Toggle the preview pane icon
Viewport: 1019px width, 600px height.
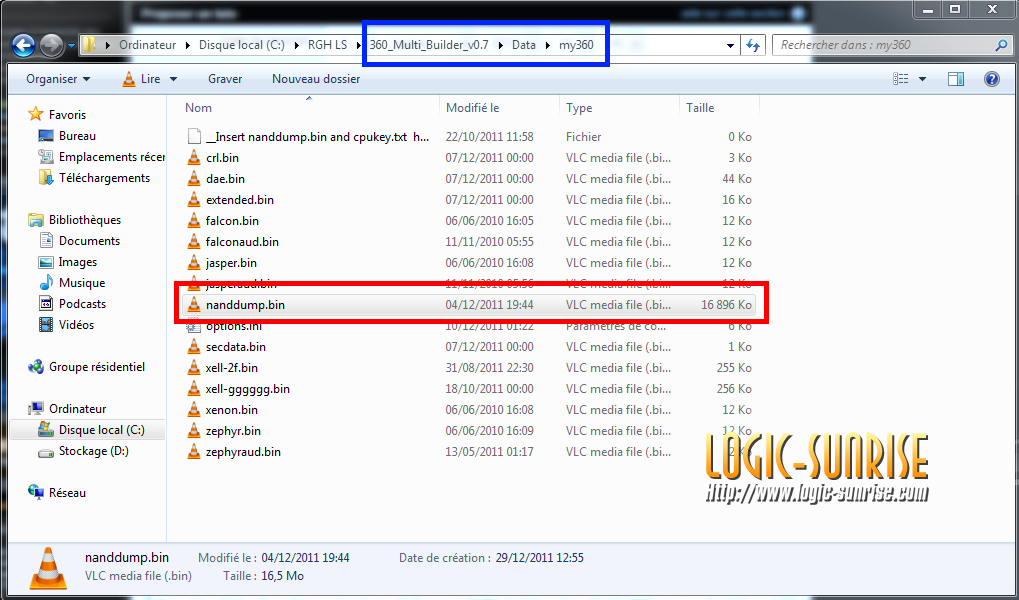point(956,79)
